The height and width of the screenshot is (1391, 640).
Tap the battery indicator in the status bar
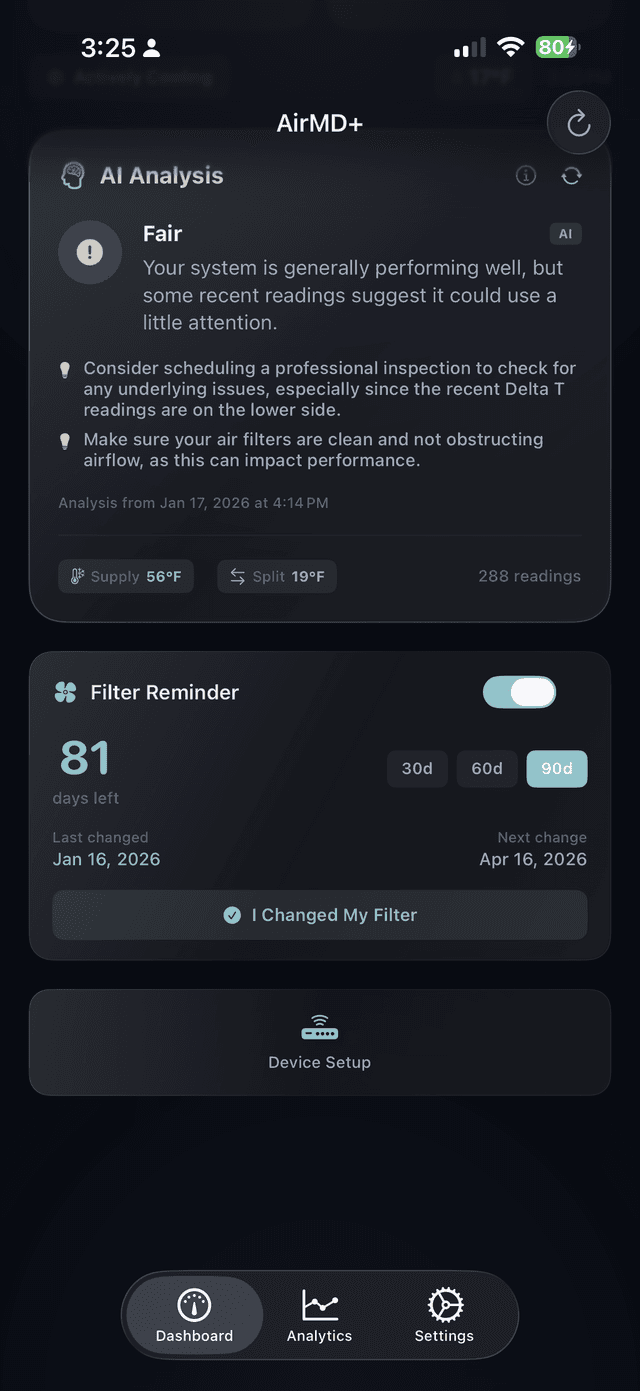[556, 47]
